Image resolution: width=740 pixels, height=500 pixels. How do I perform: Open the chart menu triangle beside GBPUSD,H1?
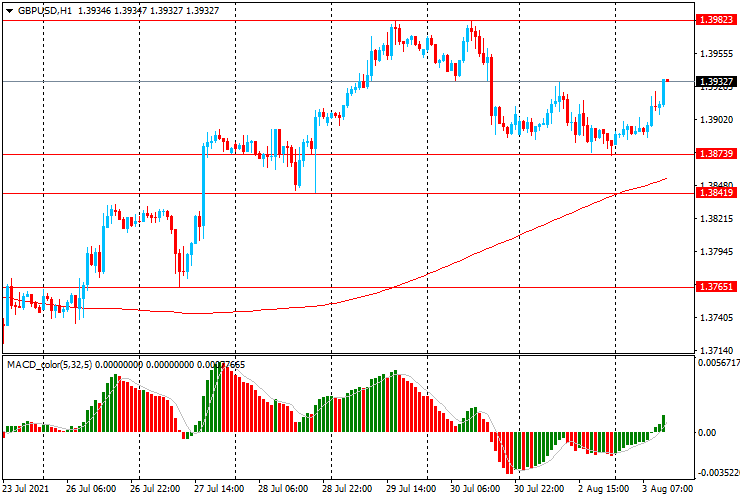coord(9,11)
